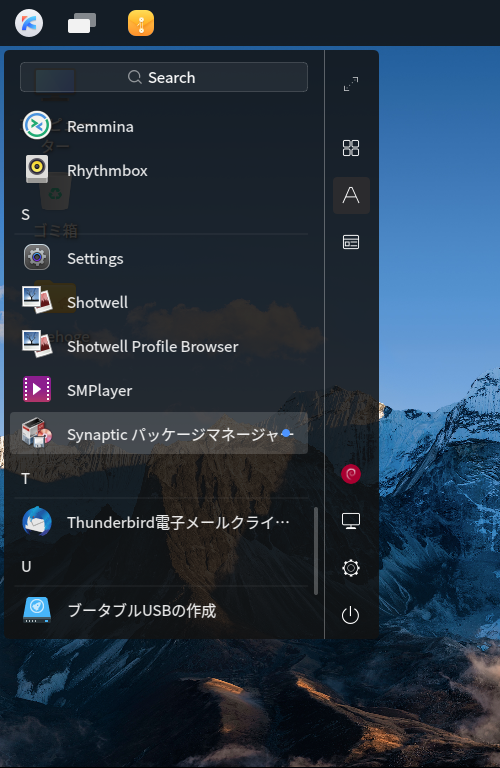Click the launcher Search field
500x768 pixels.
164,77
